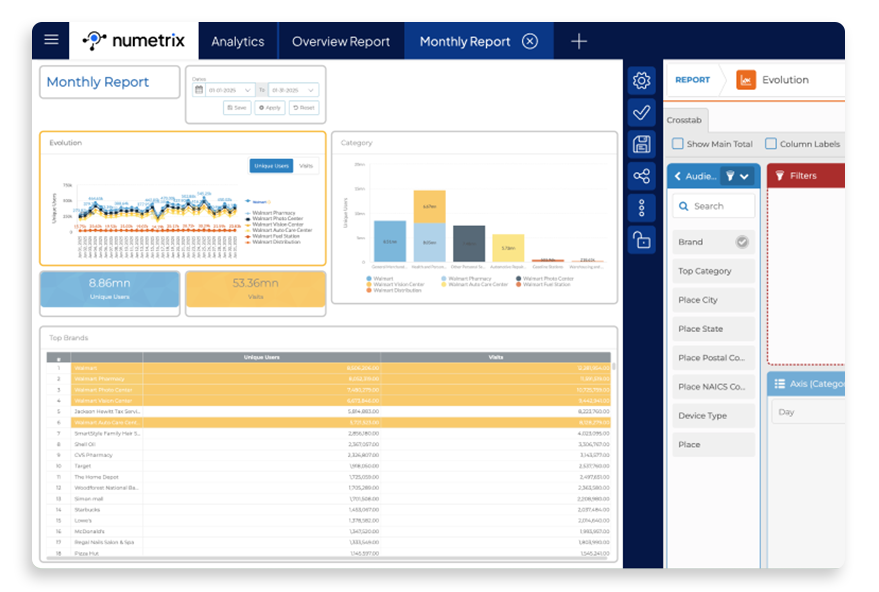Click the Starbucks row in Top Brands

(x=329, y=510)
